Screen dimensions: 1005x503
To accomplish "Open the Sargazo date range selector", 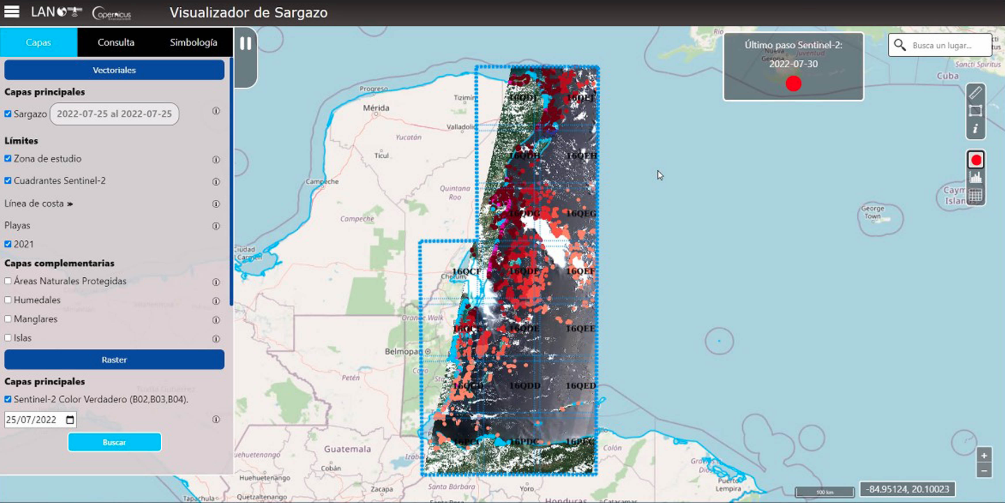I will [x=114, y=114].
